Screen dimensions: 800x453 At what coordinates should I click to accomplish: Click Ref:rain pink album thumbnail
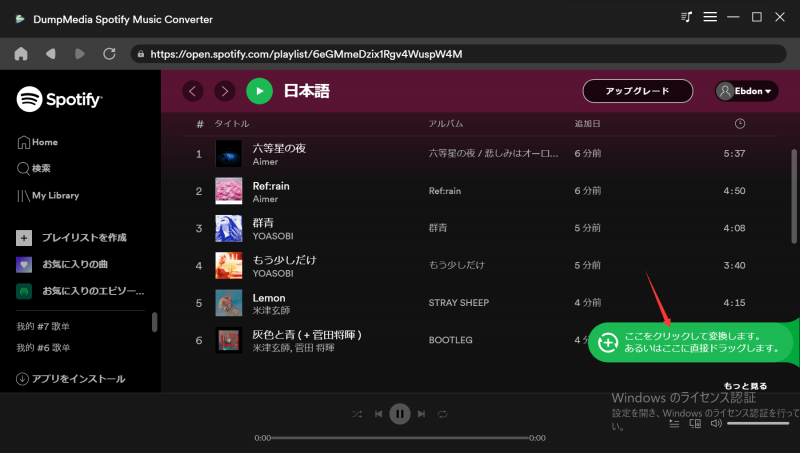pos(229,191)
